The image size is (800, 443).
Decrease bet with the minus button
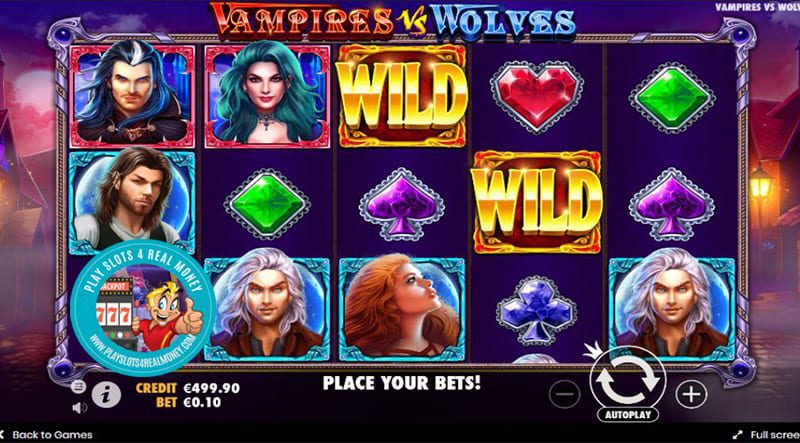tap(565, 394)
